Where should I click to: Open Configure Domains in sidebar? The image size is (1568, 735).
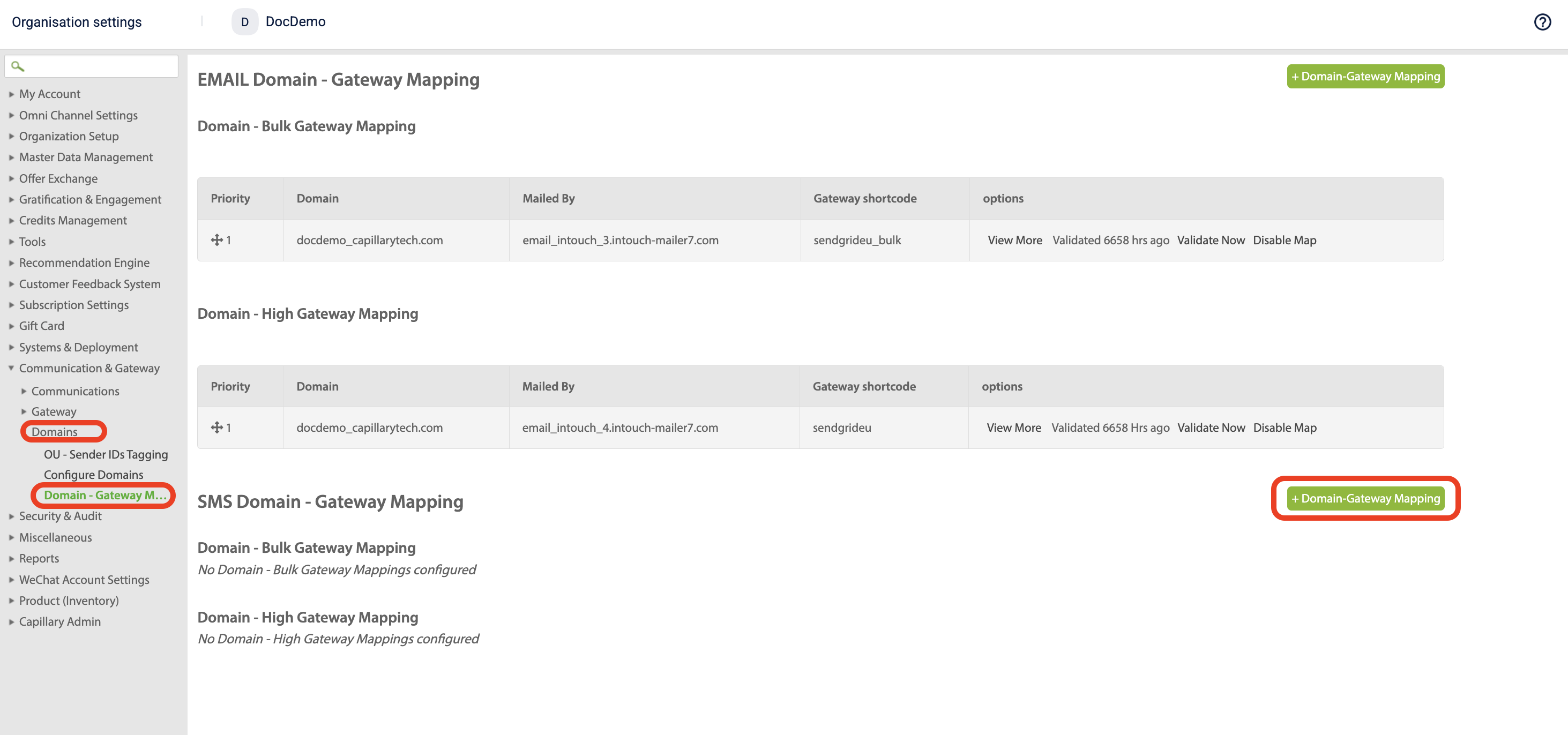coord(94,475)
